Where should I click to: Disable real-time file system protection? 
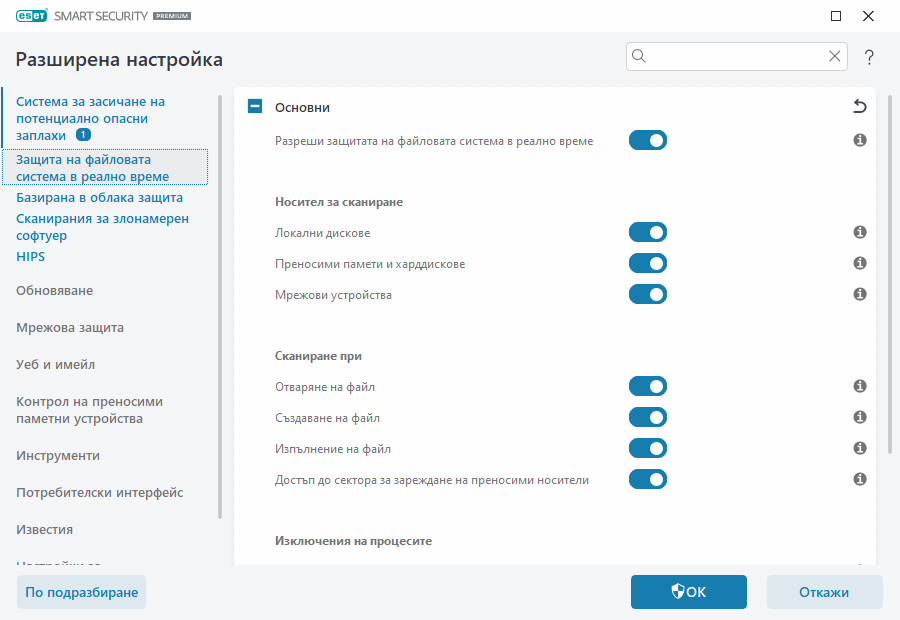point(647,140)
